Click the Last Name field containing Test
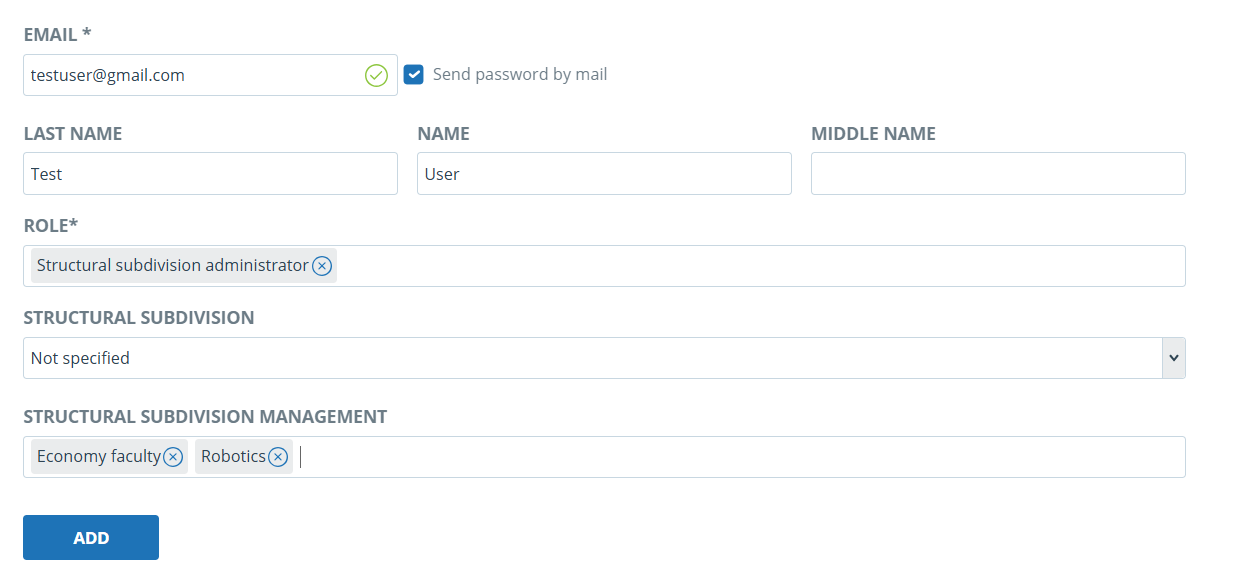This screenshot has height=585, width=1240. [x=210, y=174]
